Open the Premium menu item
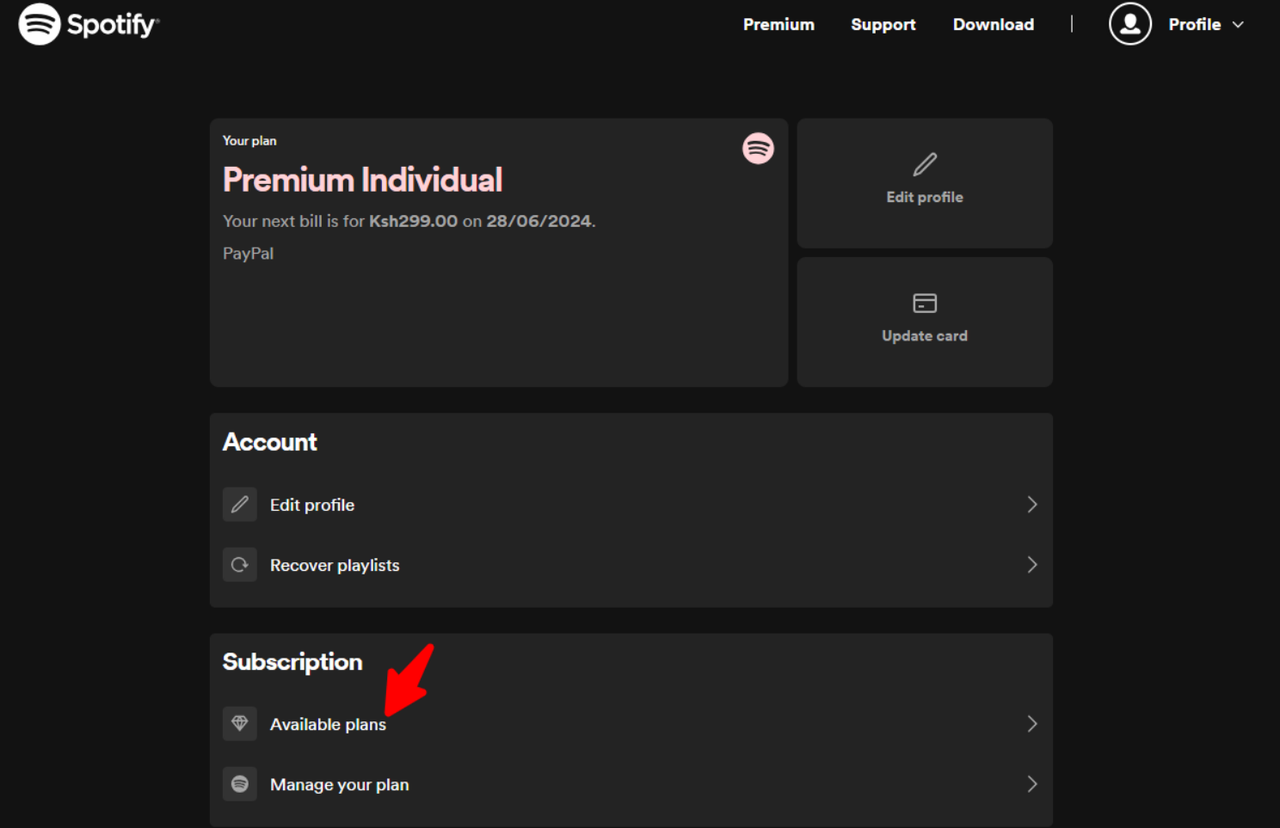1280x828 pixels. tap(779, 24)
